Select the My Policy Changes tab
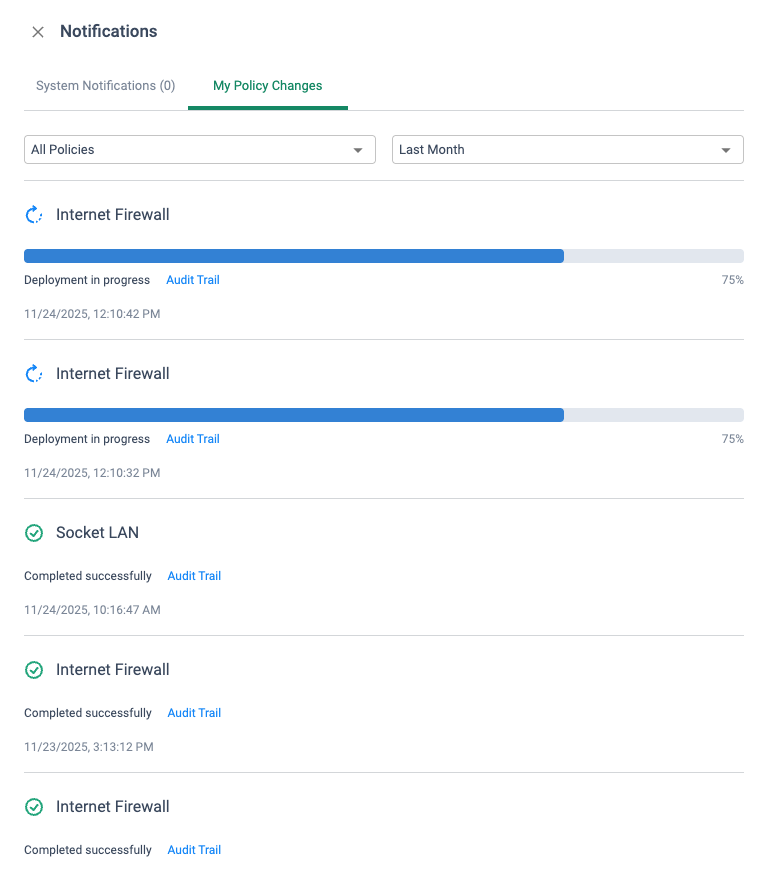This screenshot has width=760, height=875. (268, 86)
